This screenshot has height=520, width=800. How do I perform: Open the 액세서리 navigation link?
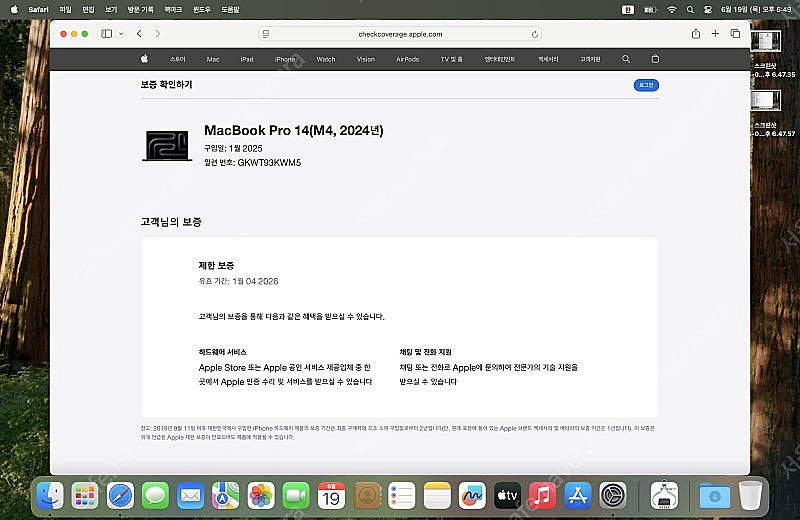(x=548, y=59)
